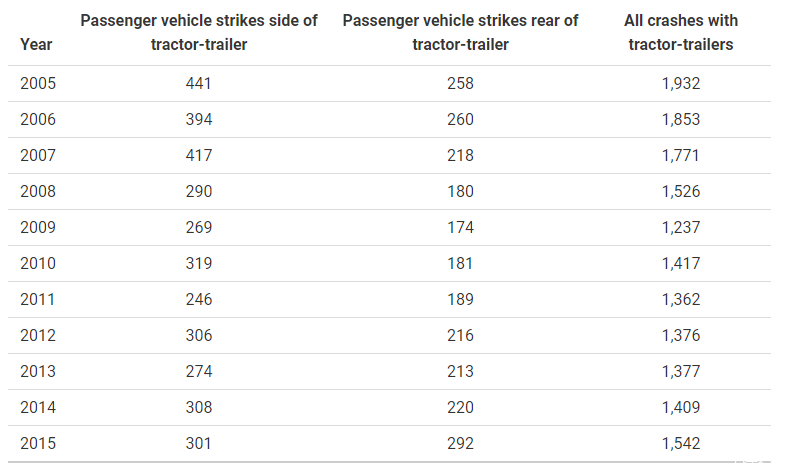
Task: Select the 2005 year cell
Action: coord(38,84)
